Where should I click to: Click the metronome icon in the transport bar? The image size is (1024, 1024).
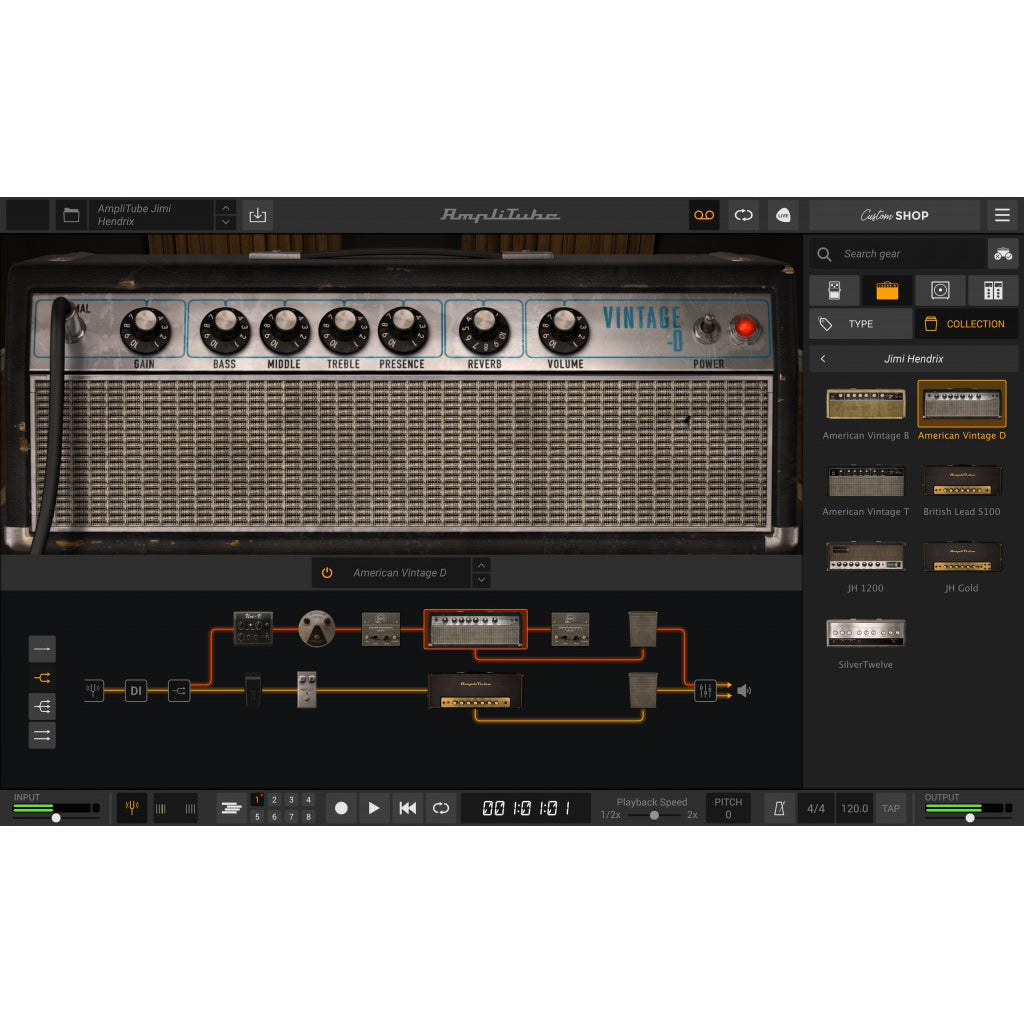[x=779, y=808]
